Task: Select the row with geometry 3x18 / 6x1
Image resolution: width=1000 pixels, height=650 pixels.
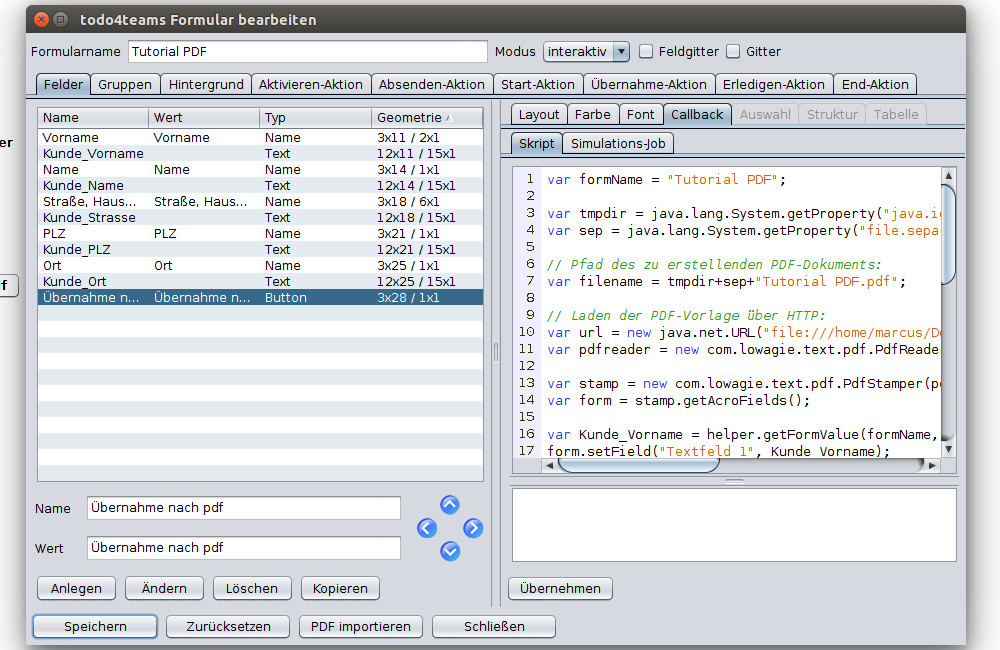Action: point(260,202)
